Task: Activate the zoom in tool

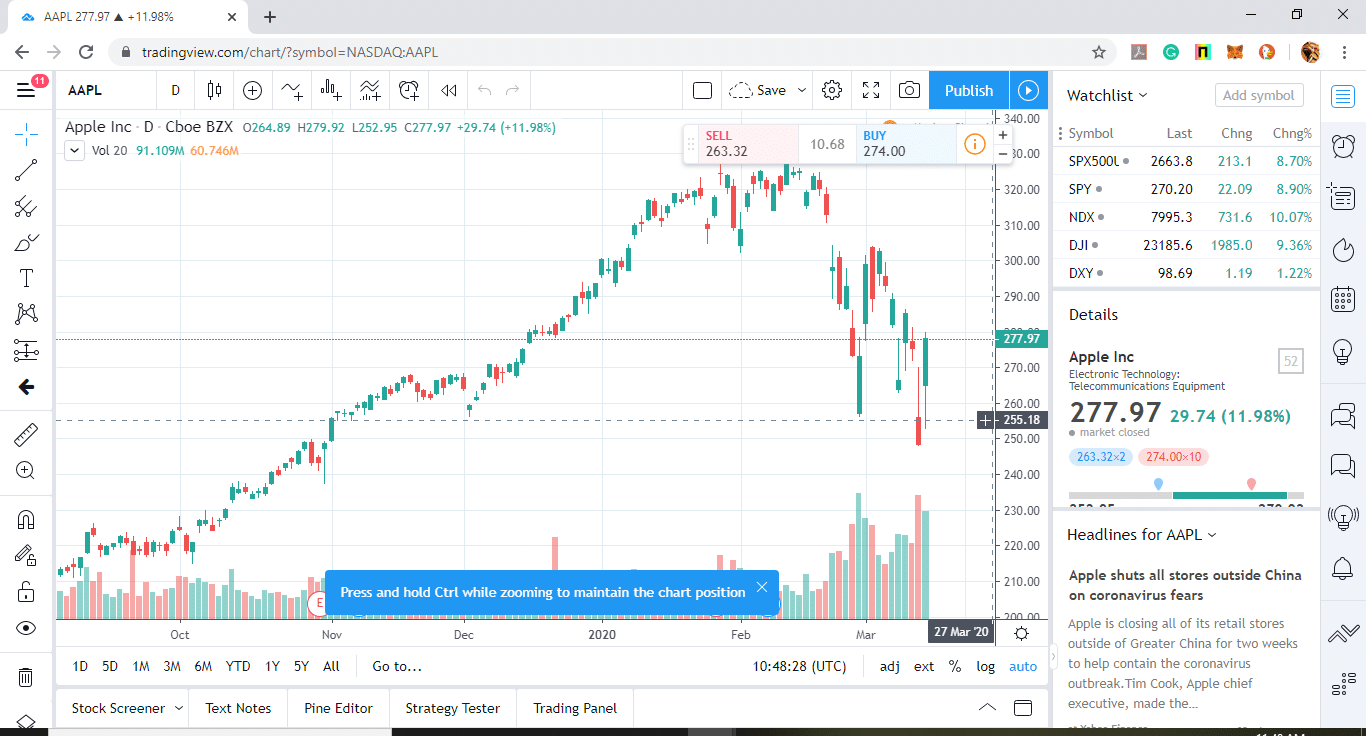Action: click(26, 470)
